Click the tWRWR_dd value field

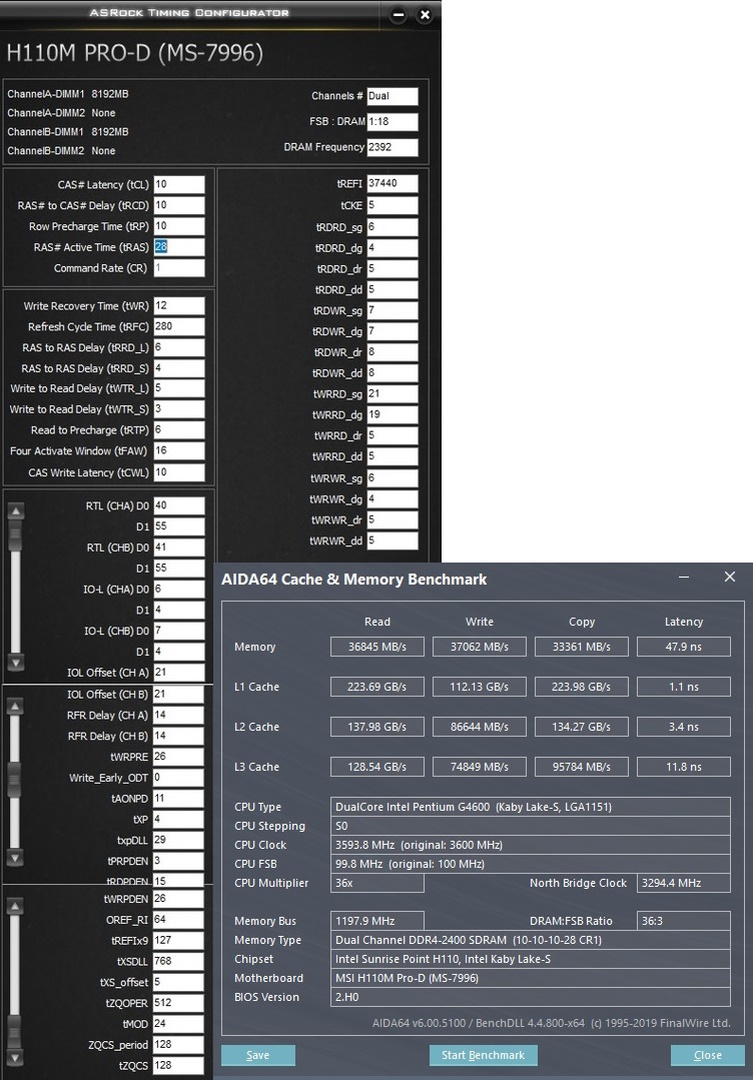click(x=392, y=541)
